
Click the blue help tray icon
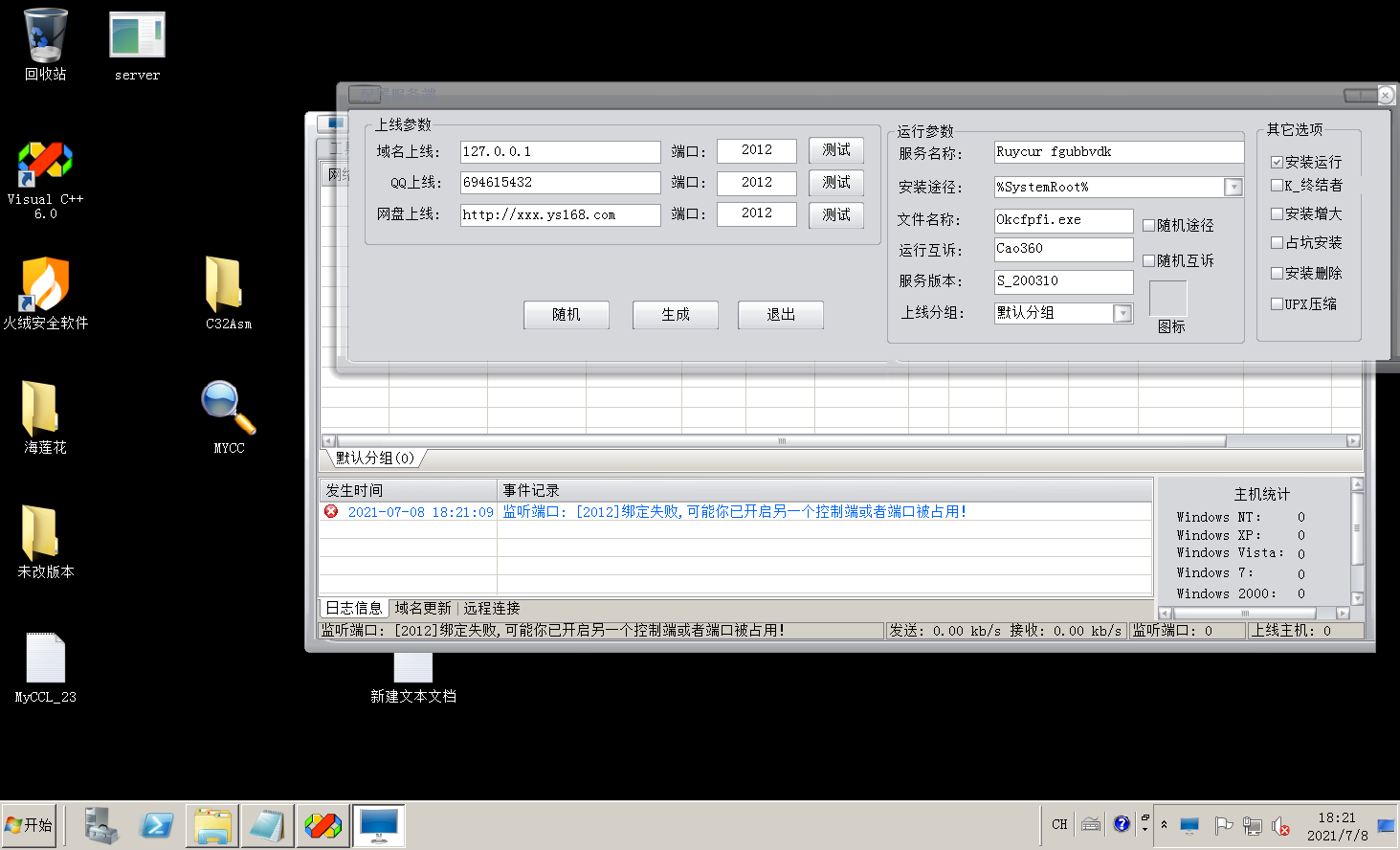point(1122,824)
